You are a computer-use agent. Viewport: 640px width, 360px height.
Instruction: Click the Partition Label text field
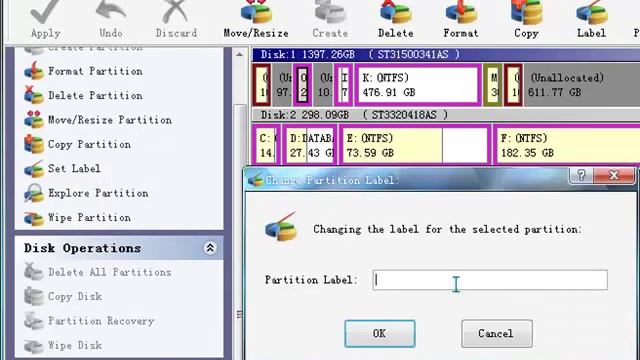point(490,280)
